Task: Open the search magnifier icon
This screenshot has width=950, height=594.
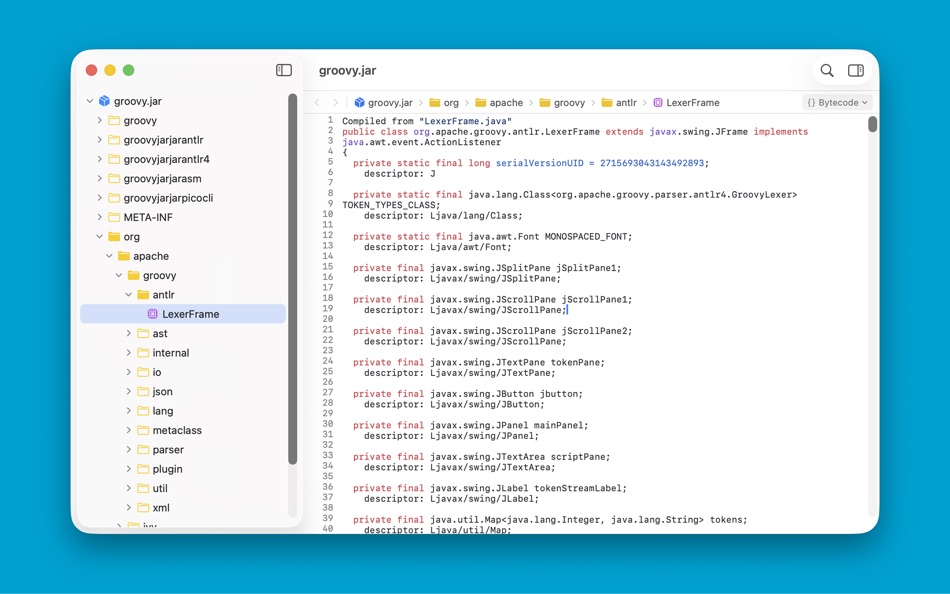Action: click(826, 71)
